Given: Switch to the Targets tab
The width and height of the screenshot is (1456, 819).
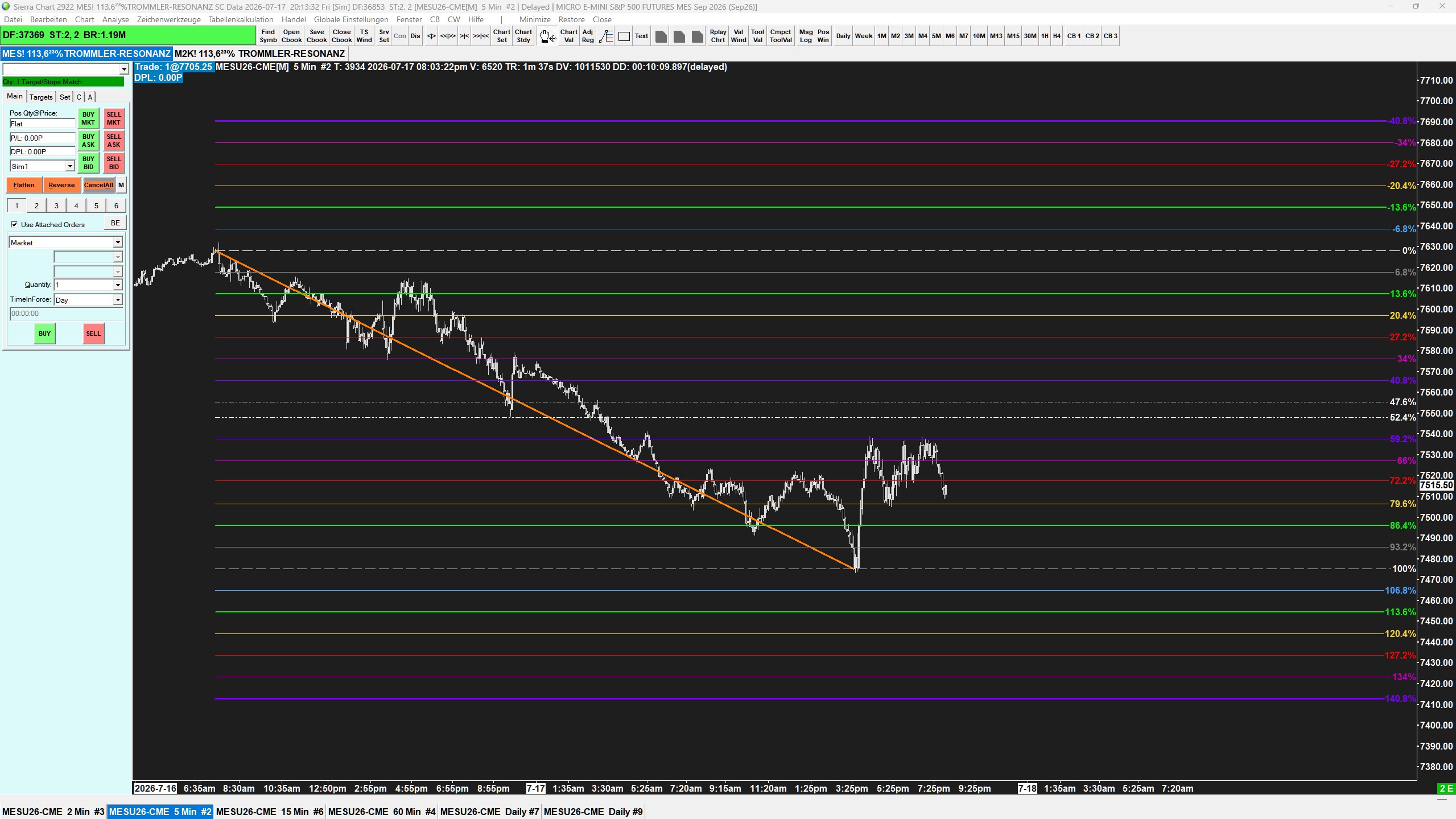Looking at the screenshot, I should pyautogui.click(x=41, y=97).
